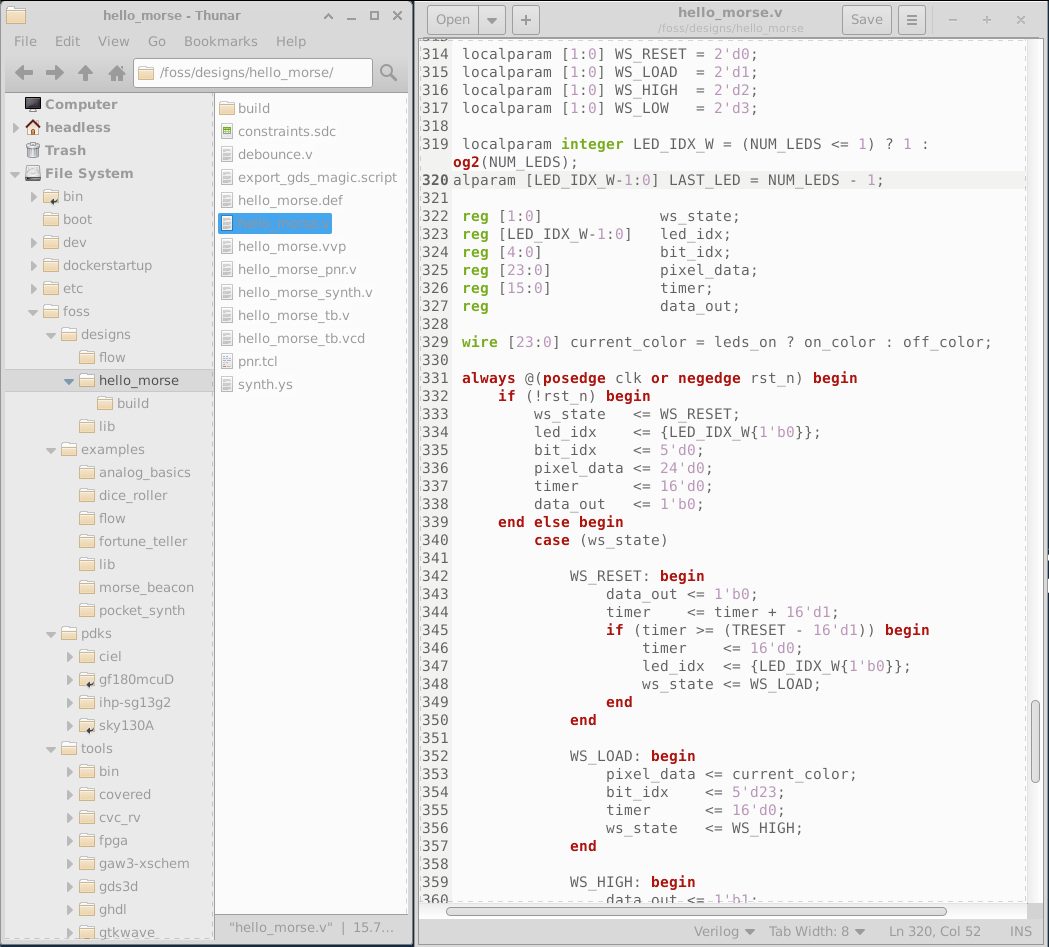Viewport: 1049px width, 947px height.
Task: Open the editor hamburger menu
Action: tap(911, 19)
